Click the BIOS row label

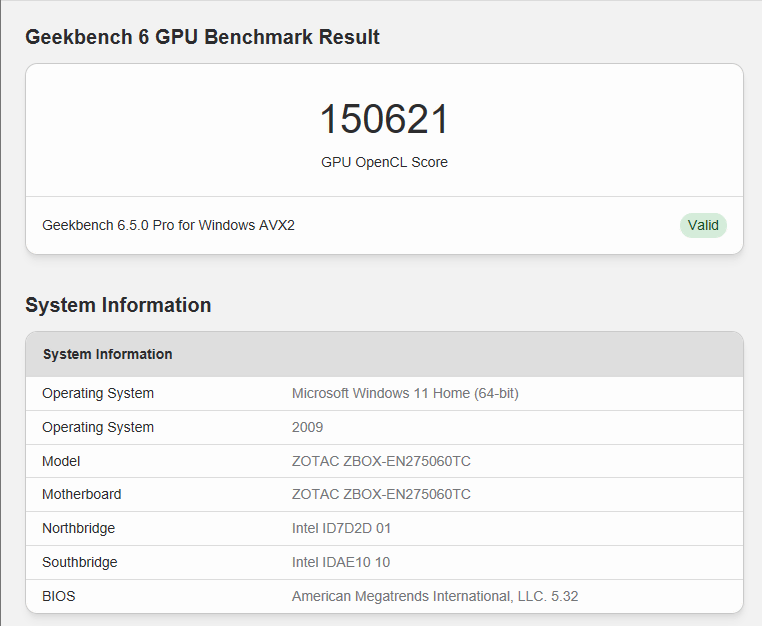[58, 596]
